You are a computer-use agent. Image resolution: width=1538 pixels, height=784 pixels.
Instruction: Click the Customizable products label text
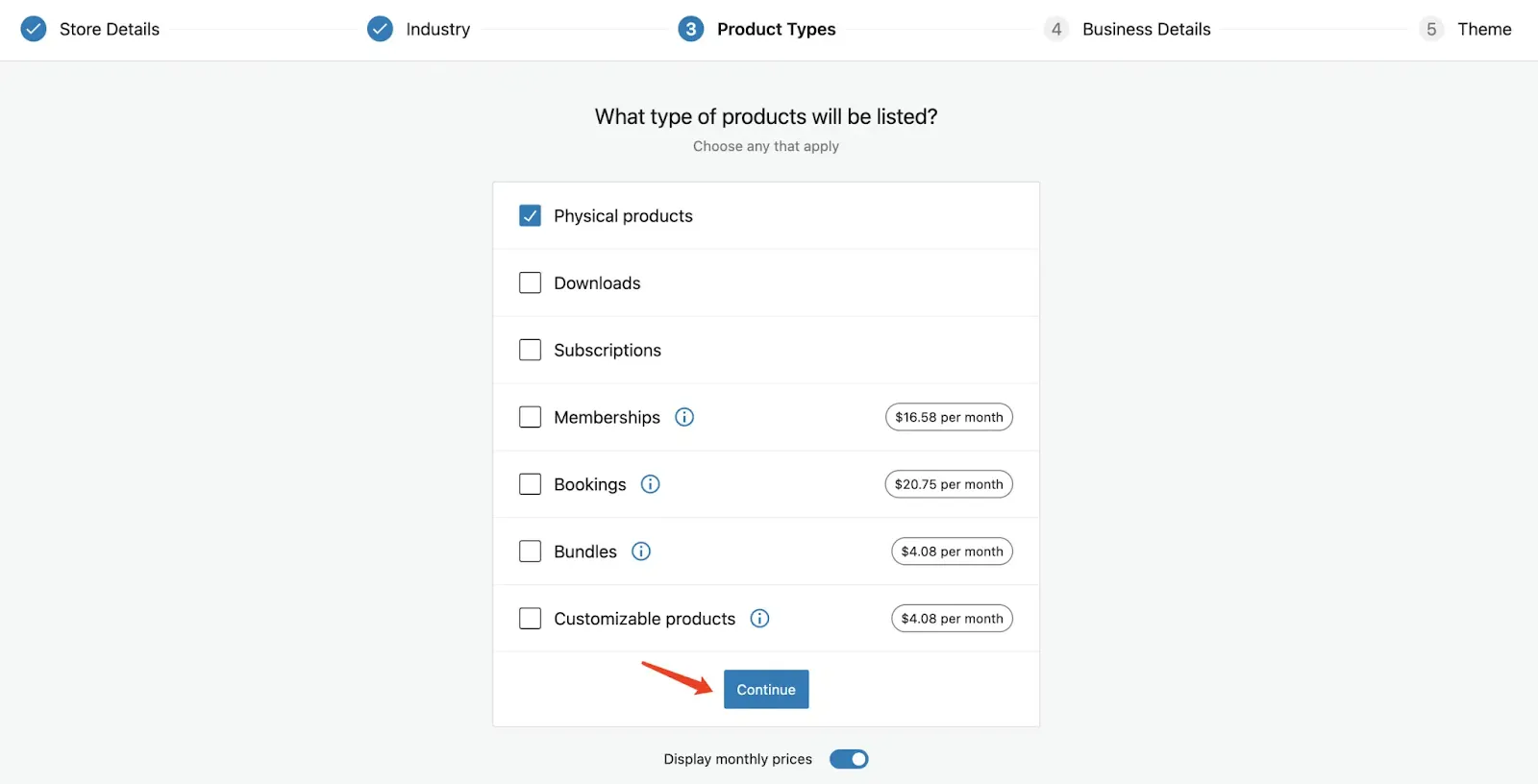(x=644, y=619)
